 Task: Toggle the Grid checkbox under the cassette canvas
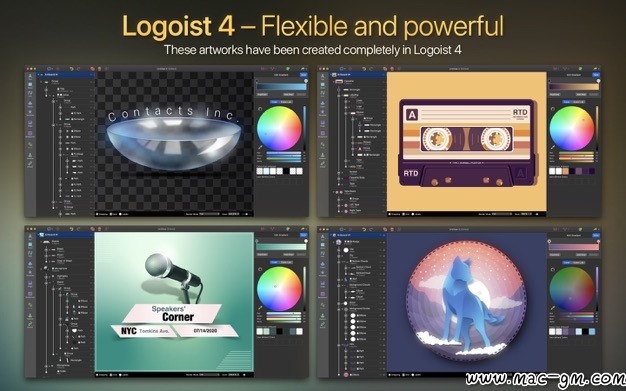403,214
